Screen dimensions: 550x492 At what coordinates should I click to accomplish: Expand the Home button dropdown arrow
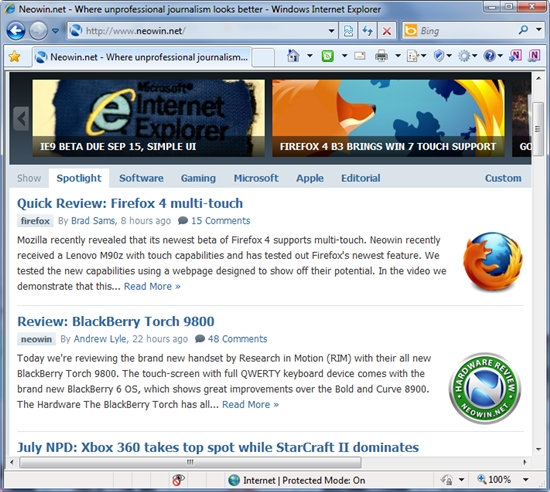310,56
